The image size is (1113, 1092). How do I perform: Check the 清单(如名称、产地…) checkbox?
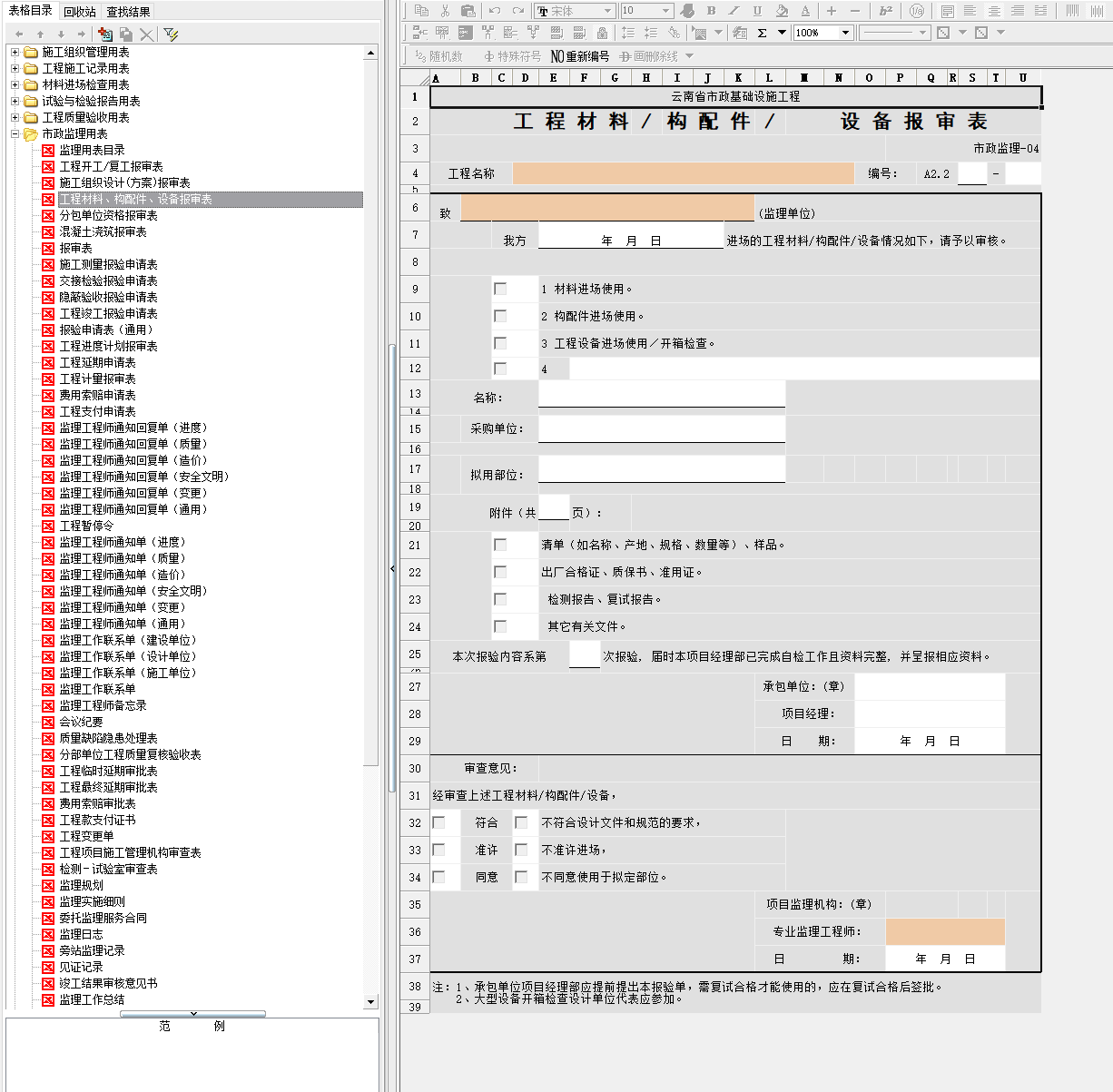tap(500, 545)
